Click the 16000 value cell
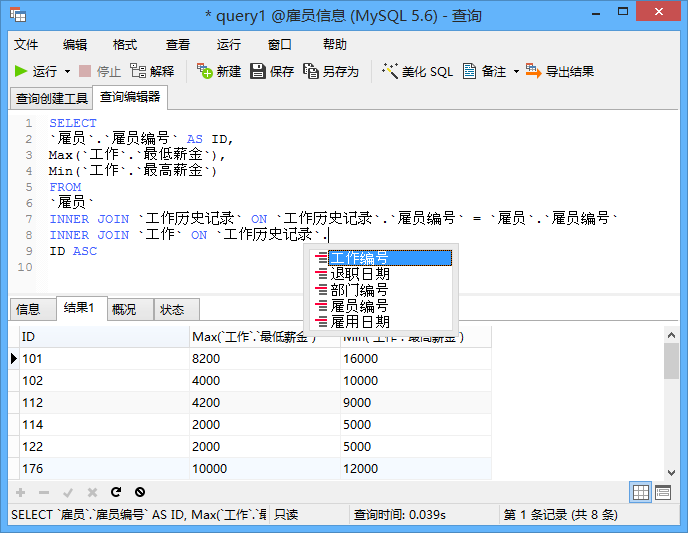 pos(416,359)
